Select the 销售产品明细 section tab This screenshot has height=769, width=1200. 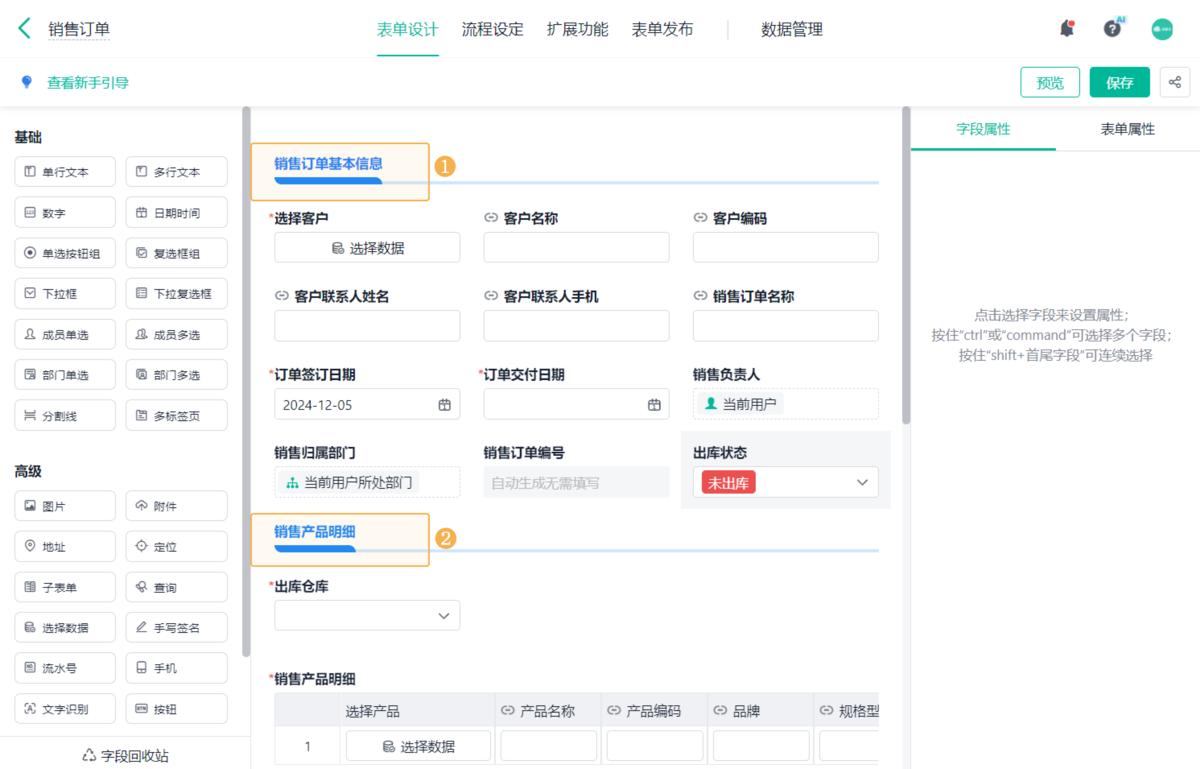315,532
